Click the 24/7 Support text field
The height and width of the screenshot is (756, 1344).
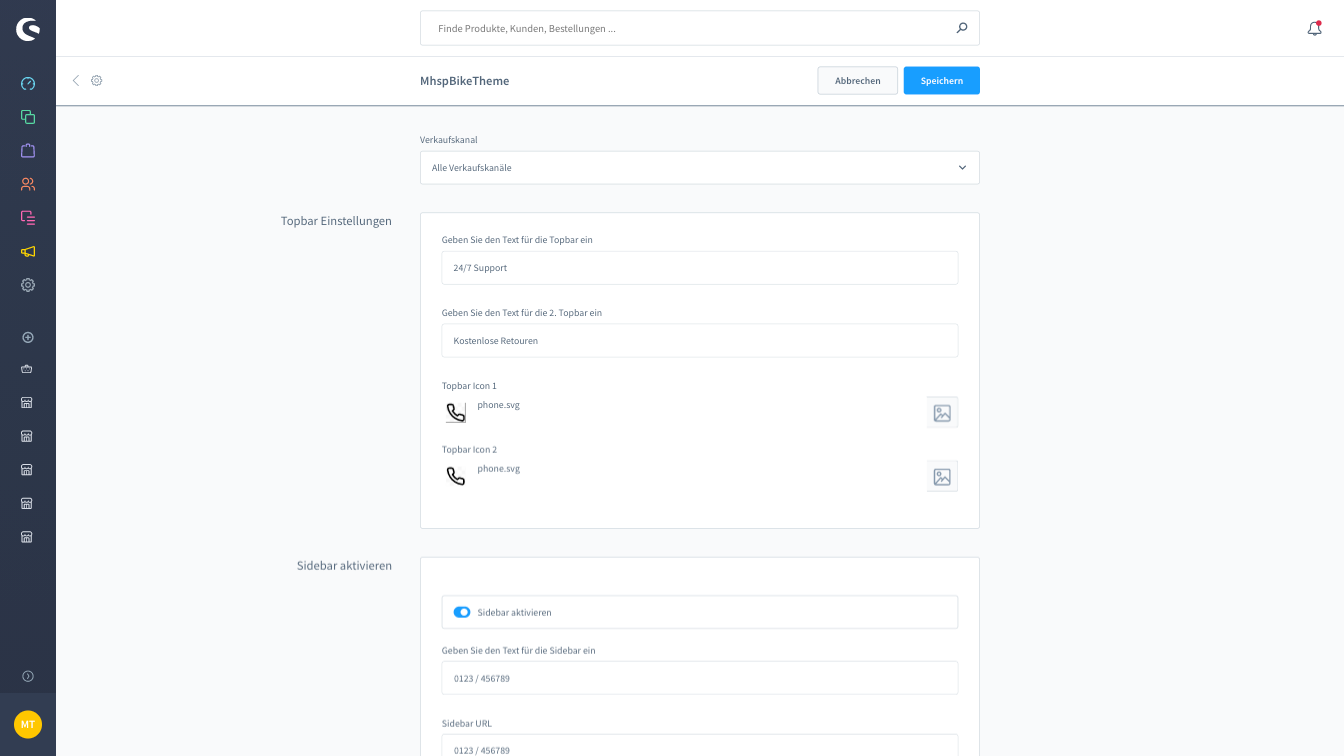[700, 268]
